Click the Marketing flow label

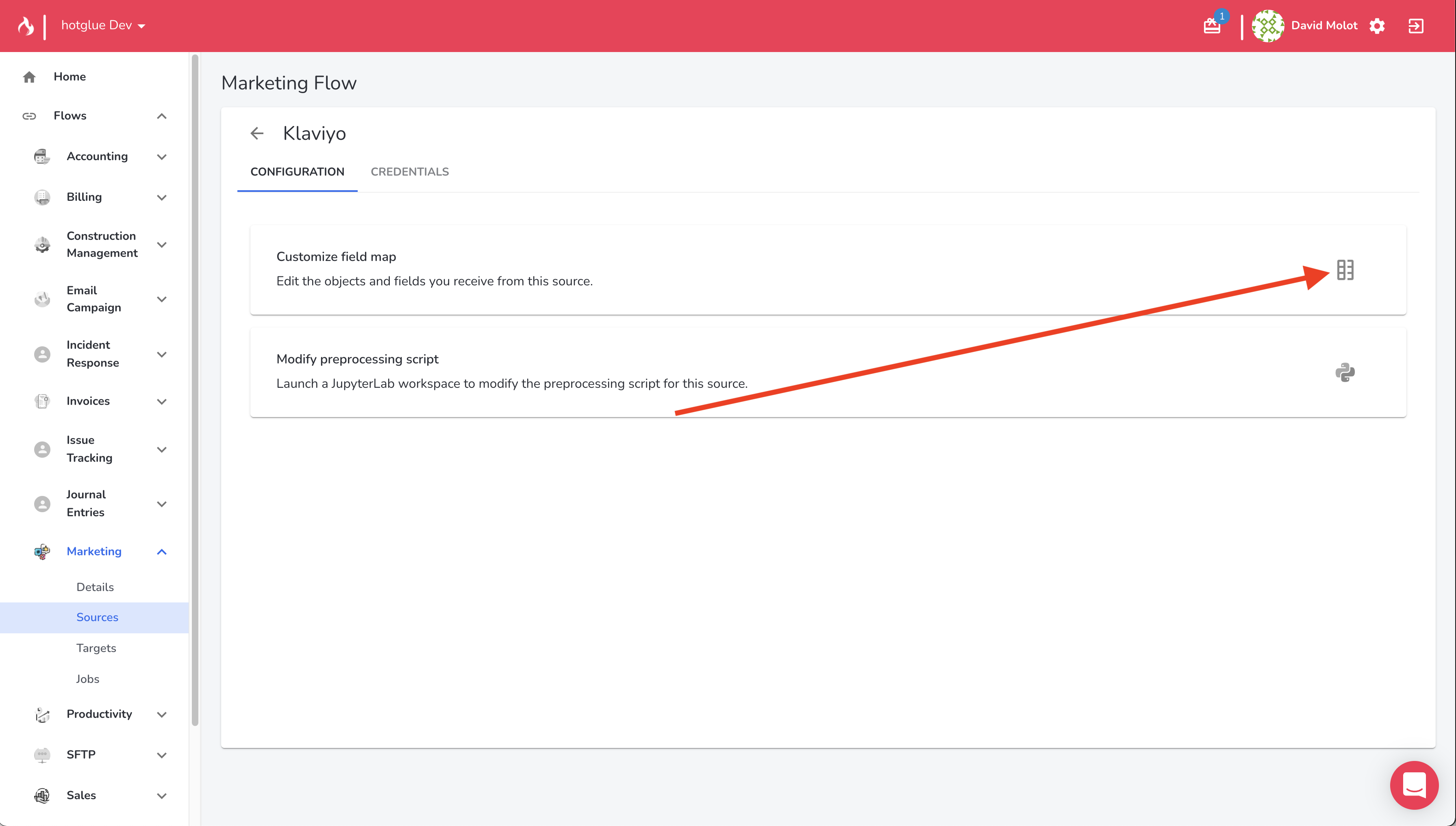coord(93,552)
